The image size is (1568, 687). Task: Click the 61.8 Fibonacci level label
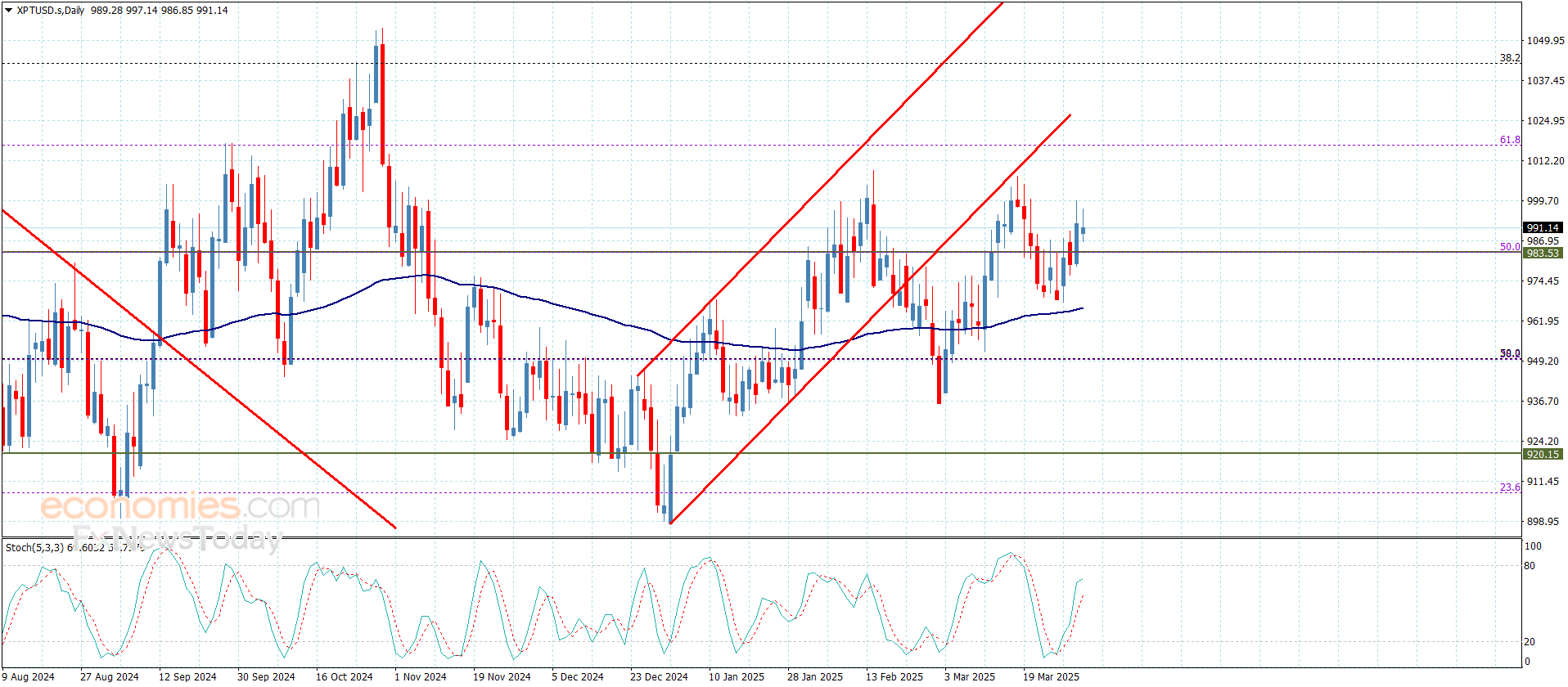tap(1510, 140)
